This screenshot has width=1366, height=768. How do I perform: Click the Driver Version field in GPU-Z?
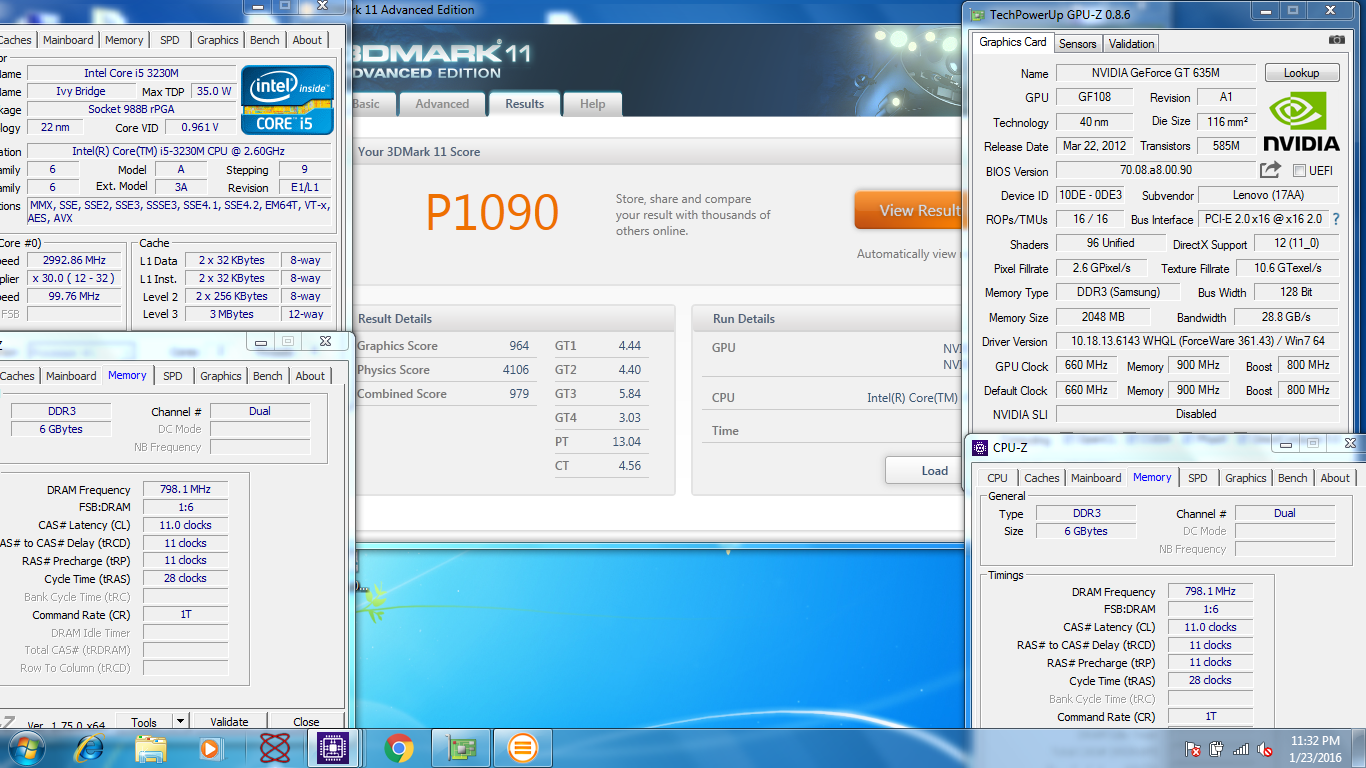(x=1197, y=341)
